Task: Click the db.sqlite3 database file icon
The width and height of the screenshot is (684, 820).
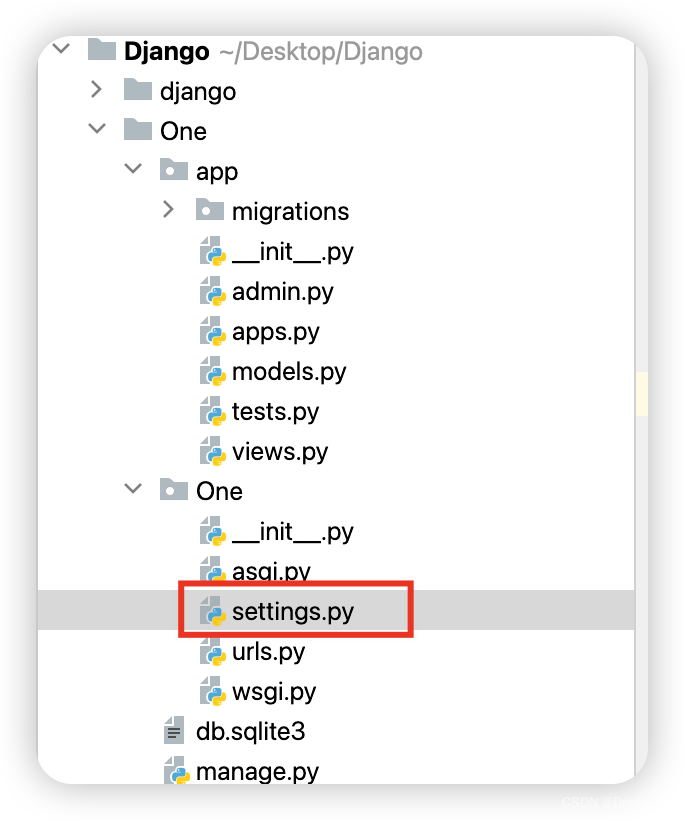Action: pos(174,731)
